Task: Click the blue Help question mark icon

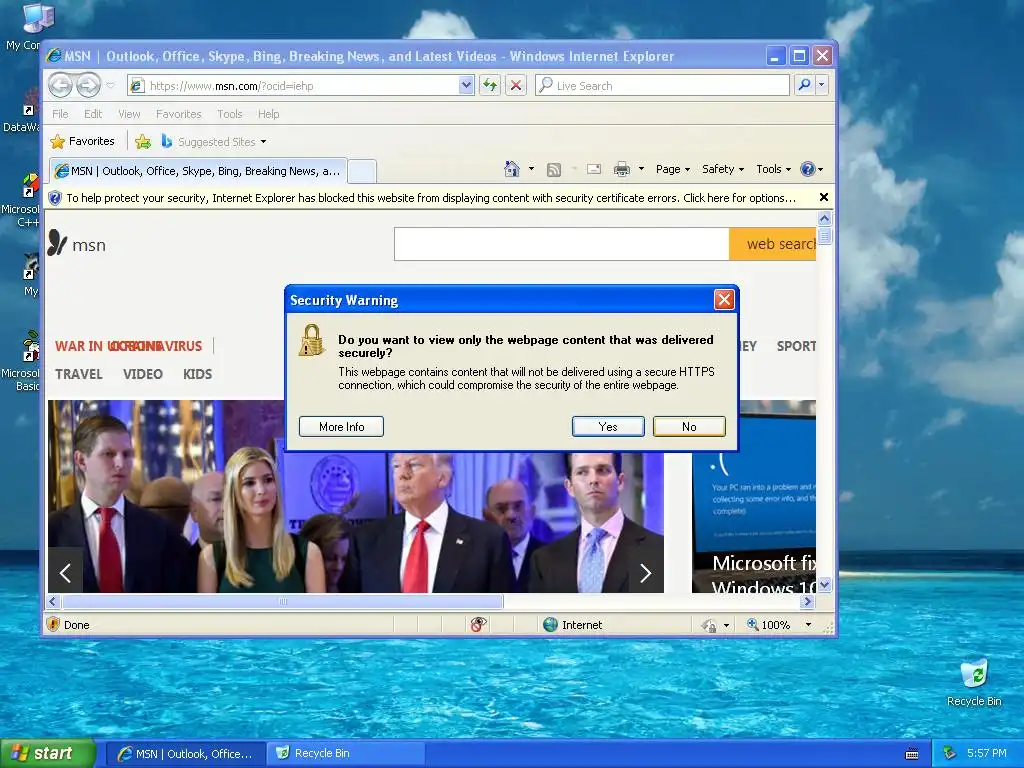Action: point(808,169)
